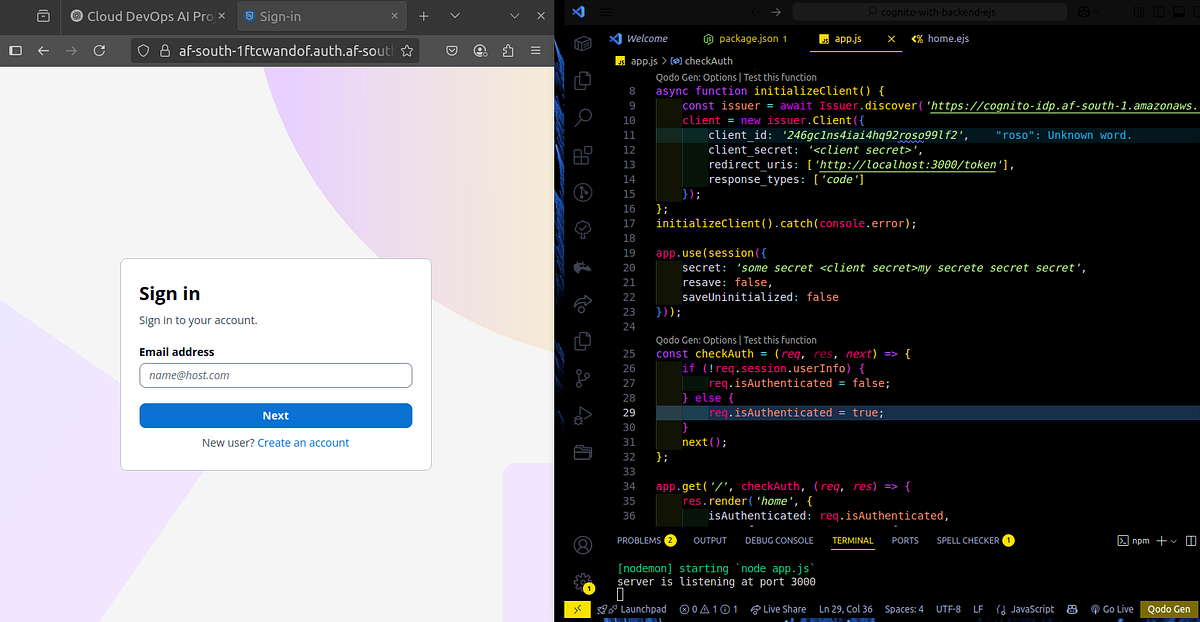Start the Go Live server from the status bar
This screenshot has height=622, width=1200.
pos(1112,608)
